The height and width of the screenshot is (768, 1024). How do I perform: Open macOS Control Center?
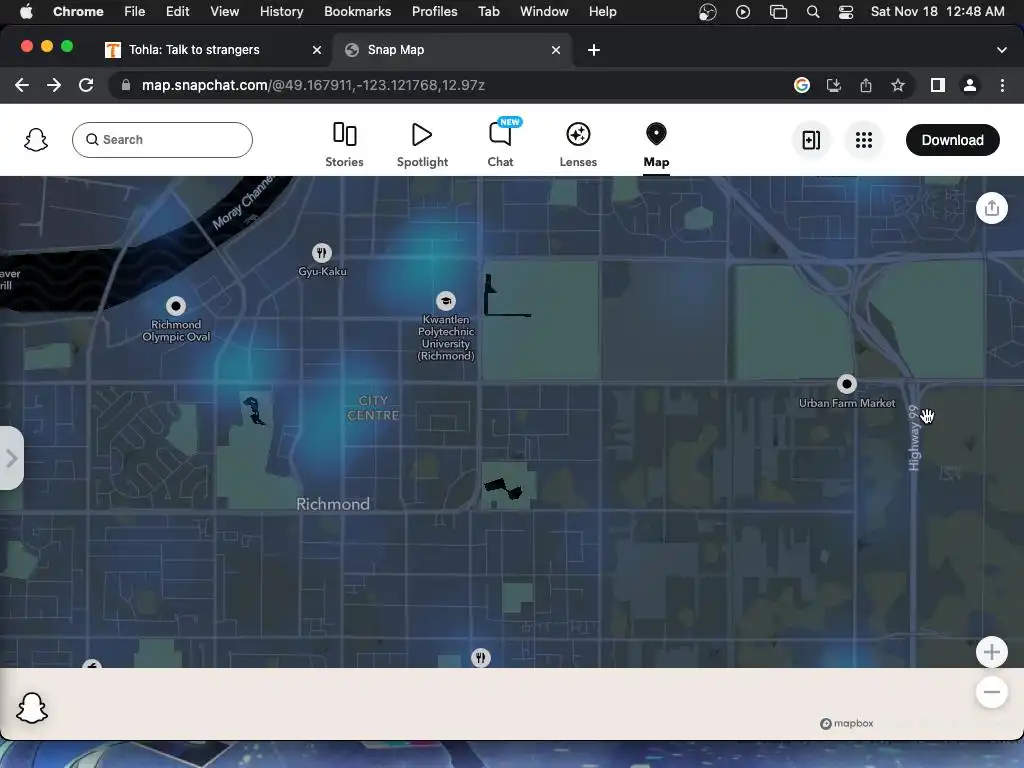click(846, 11)
